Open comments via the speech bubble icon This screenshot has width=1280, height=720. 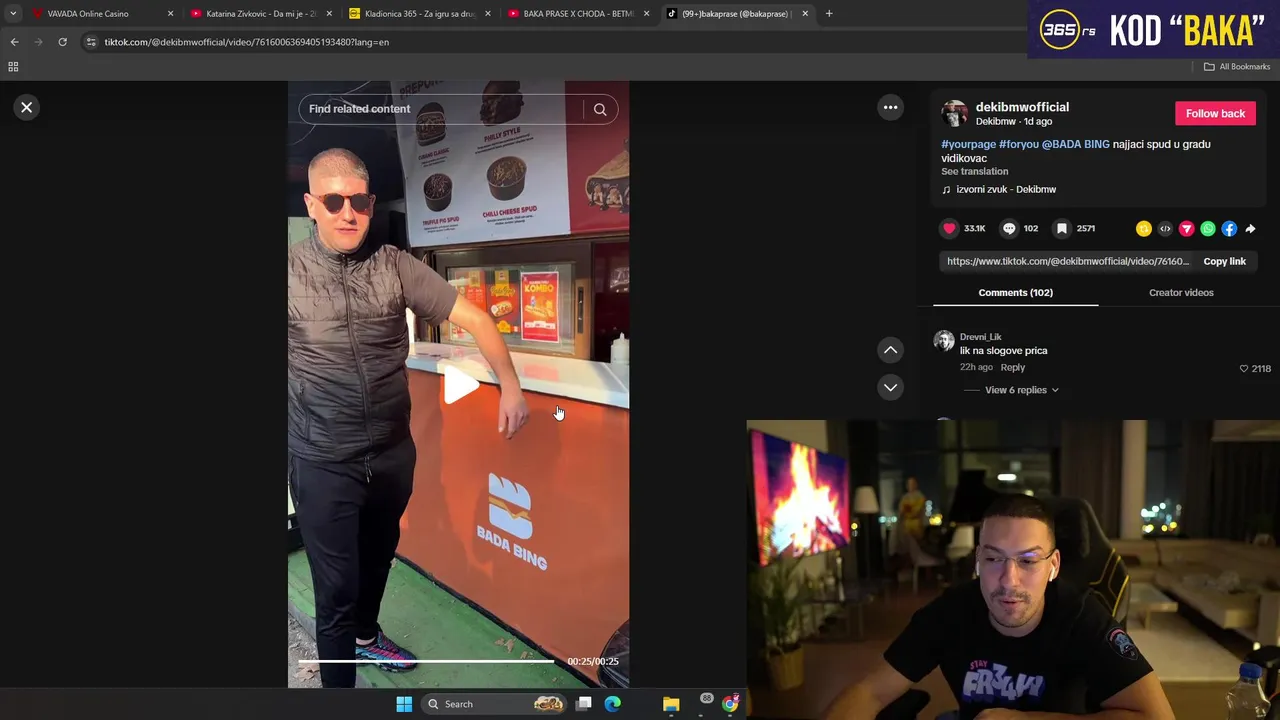pos(1009,228)
